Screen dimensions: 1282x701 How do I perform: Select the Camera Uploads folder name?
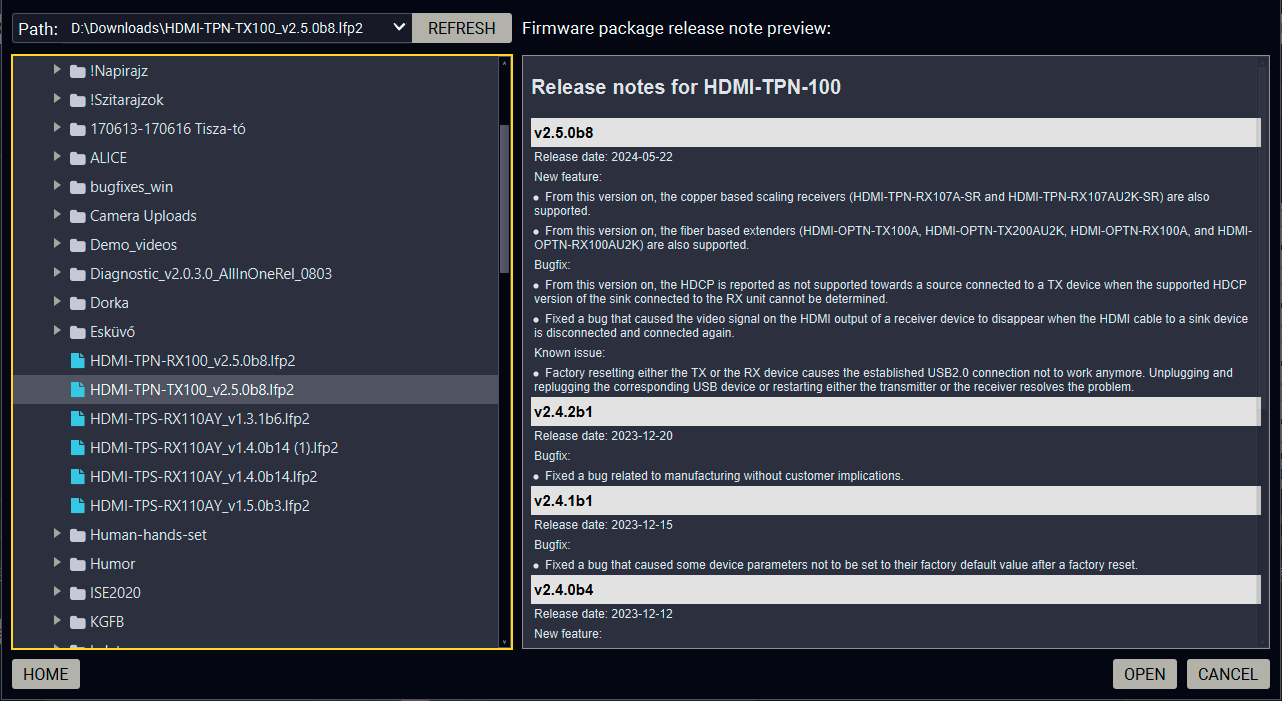(143, 216)
